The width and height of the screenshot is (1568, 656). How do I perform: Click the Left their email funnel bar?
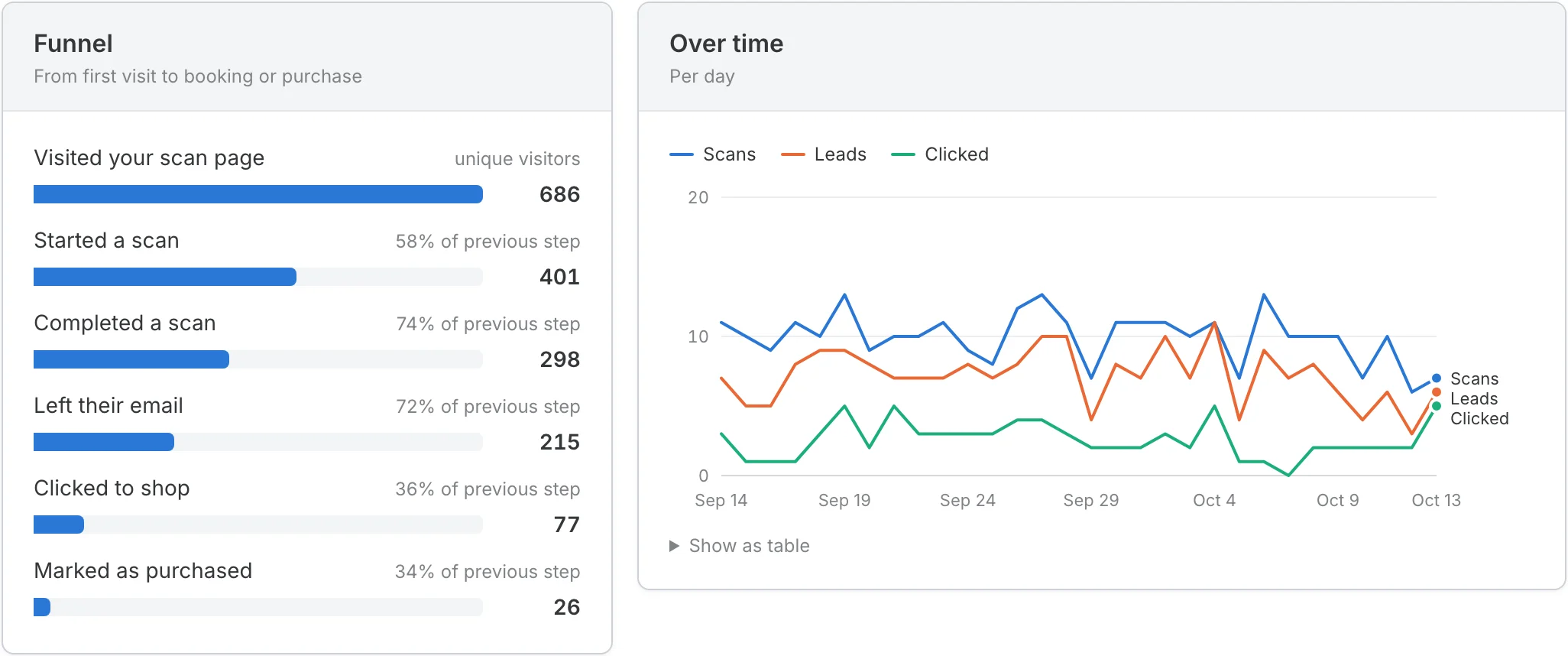tap(258, 442)
